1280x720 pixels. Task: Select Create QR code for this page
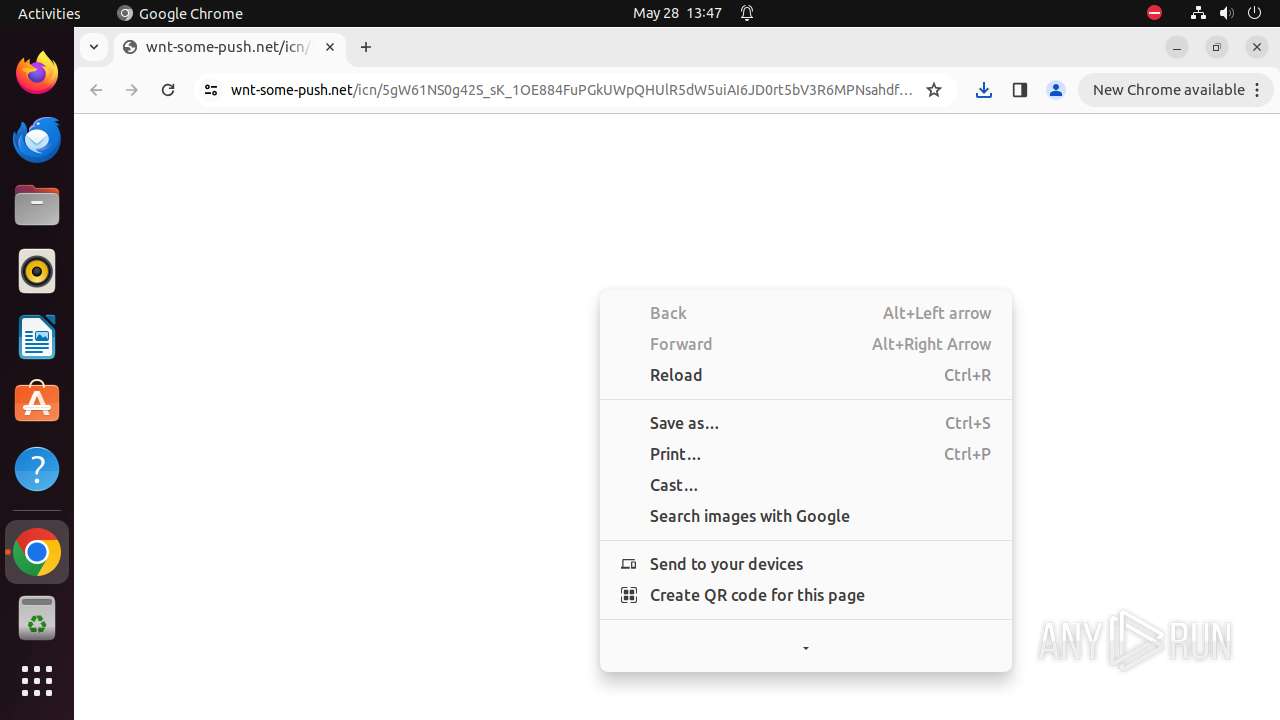(805, 595)
